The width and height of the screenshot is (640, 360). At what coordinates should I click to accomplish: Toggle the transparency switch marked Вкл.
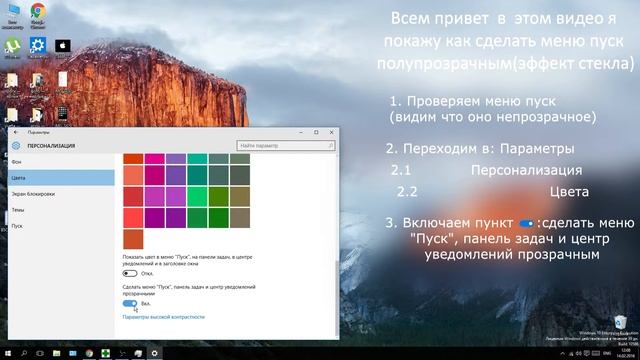[x=130, y=303]
